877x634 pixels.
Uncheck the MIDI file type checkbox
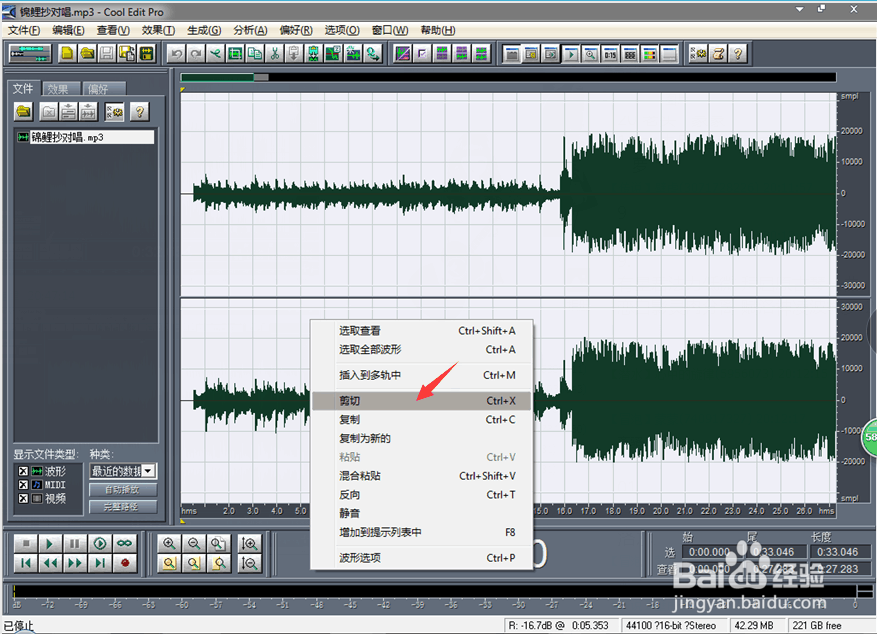(x=23, y=485)
